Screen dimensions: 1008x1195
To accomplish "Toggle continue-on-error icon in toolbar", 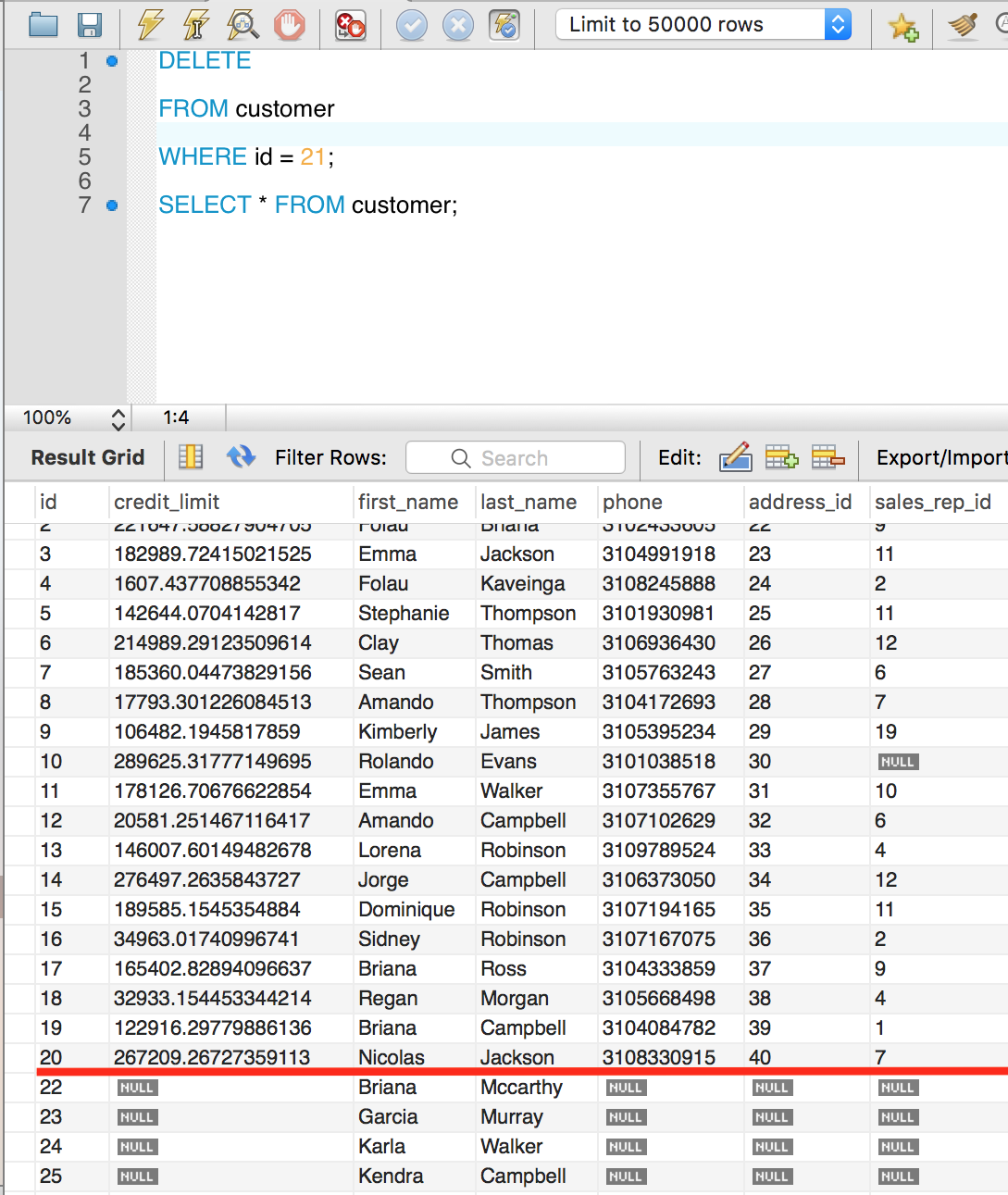I will click(351, 25).
